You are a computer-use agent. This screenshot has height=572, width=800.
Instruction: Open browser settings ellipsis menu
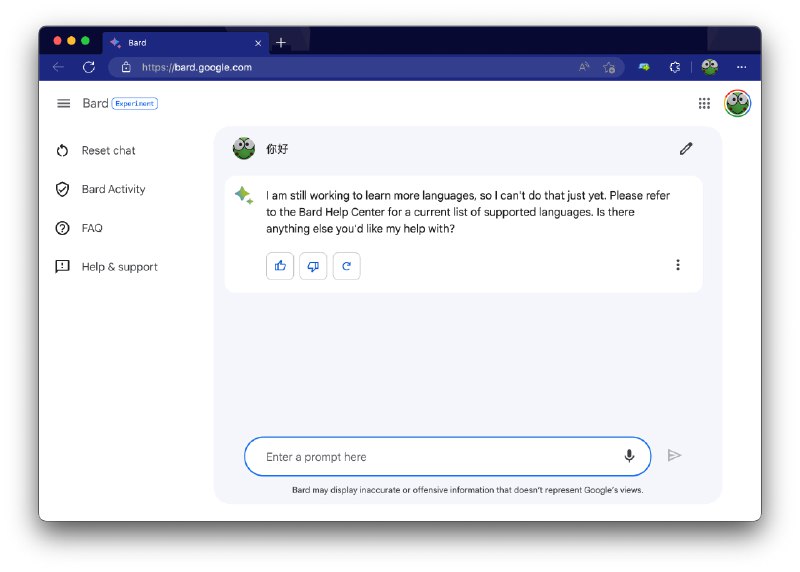click(741, 67)
